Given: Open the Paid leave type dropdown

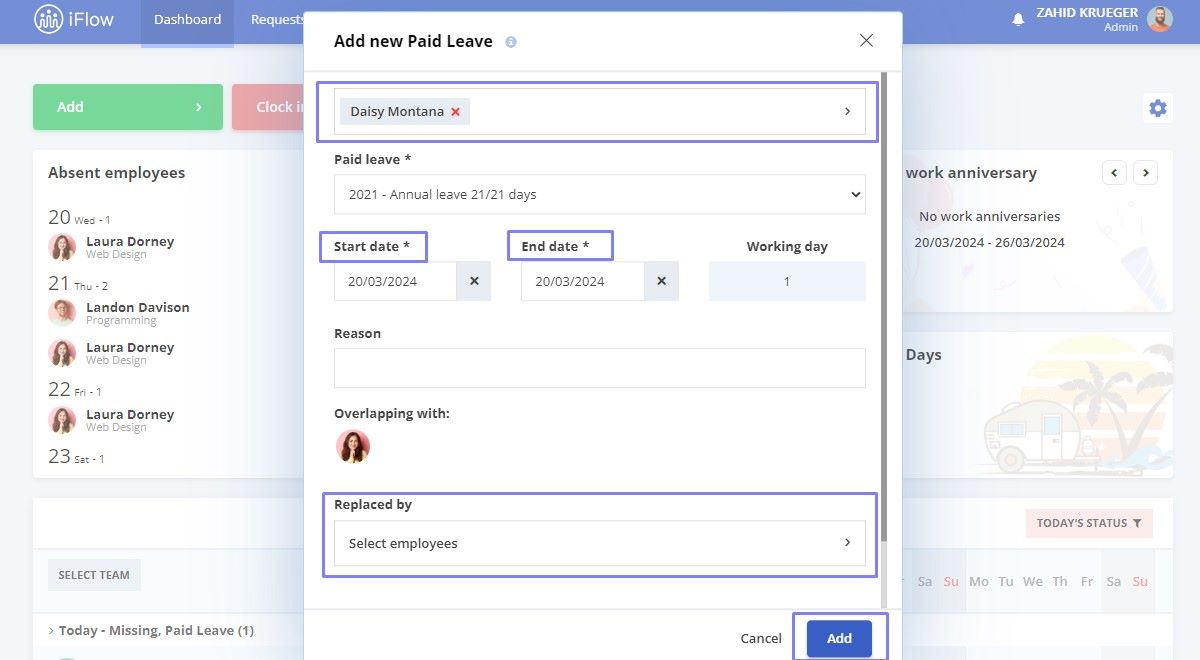Looking at the screenshot, I should coord(600,194).
